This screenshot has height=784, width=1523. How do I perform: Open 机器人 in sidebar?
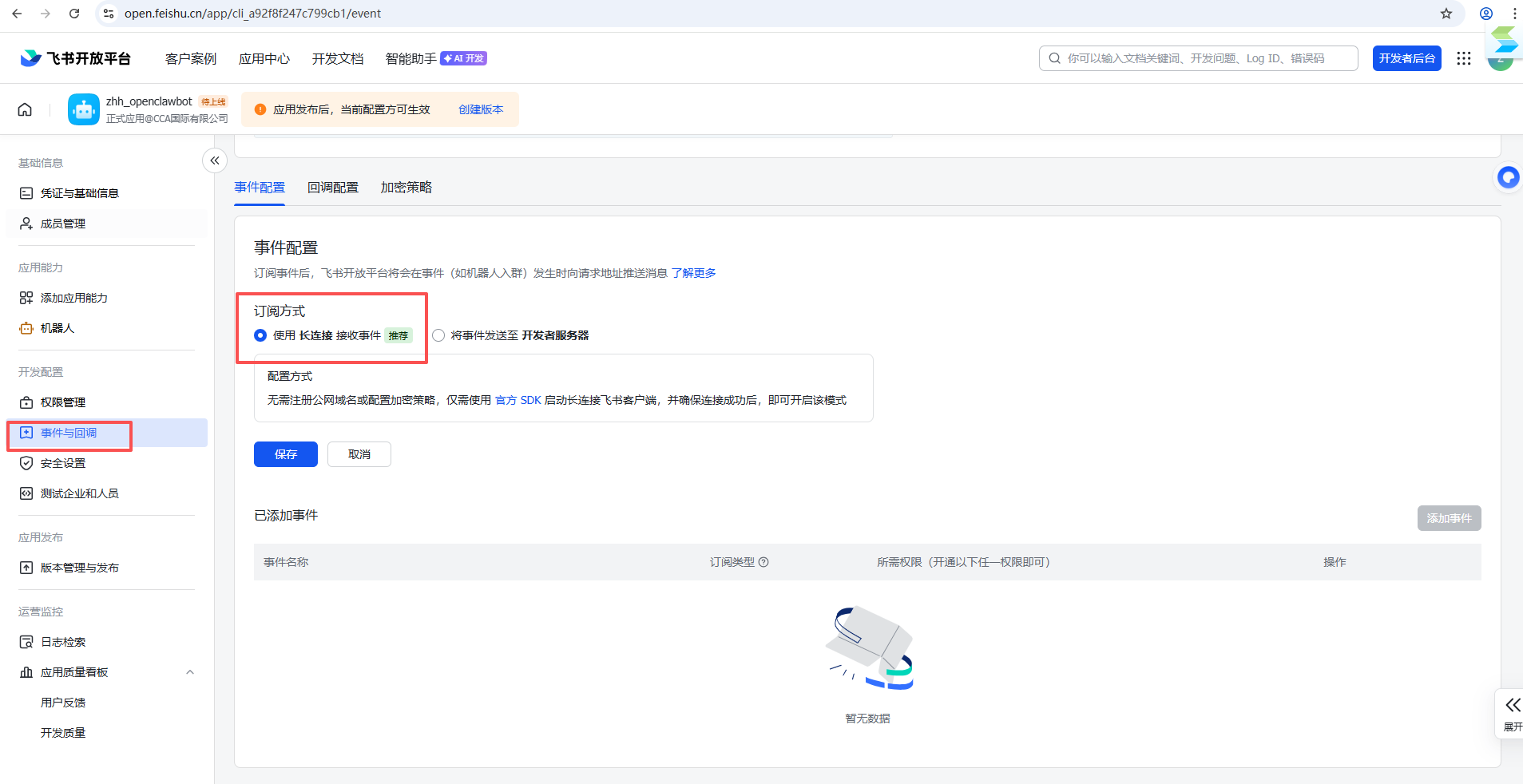coord(58,328)
